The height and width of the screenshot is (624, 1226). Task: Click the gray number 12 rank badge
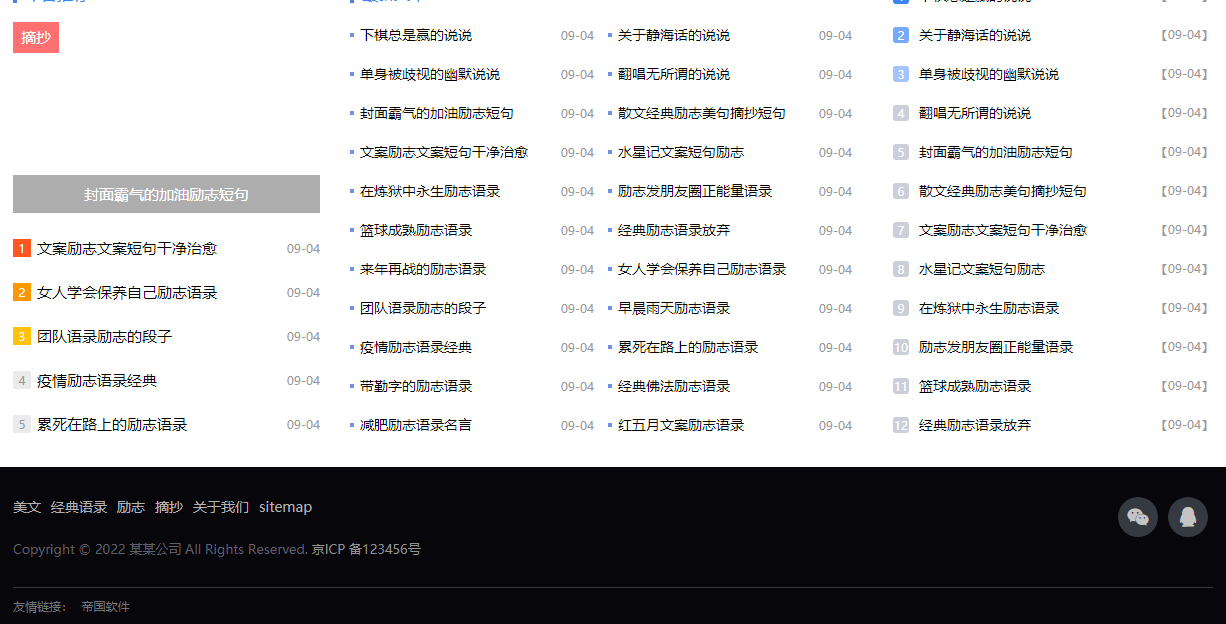901,425
